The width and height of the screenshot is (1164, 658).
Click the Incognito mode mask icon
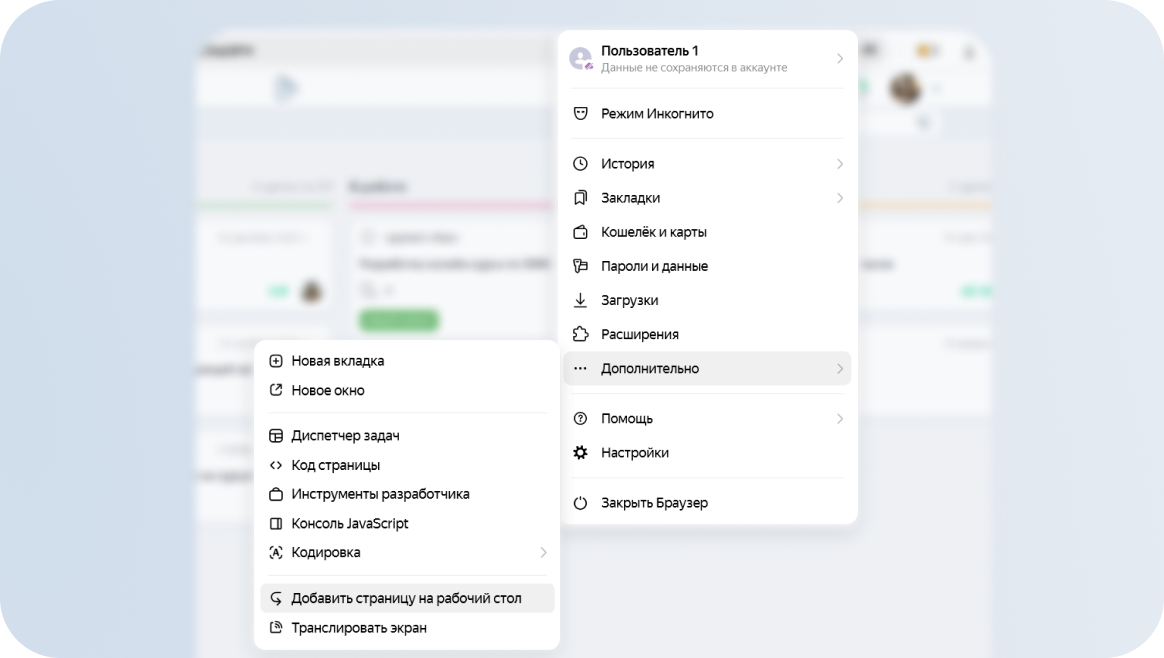click(x=580, y=114)
